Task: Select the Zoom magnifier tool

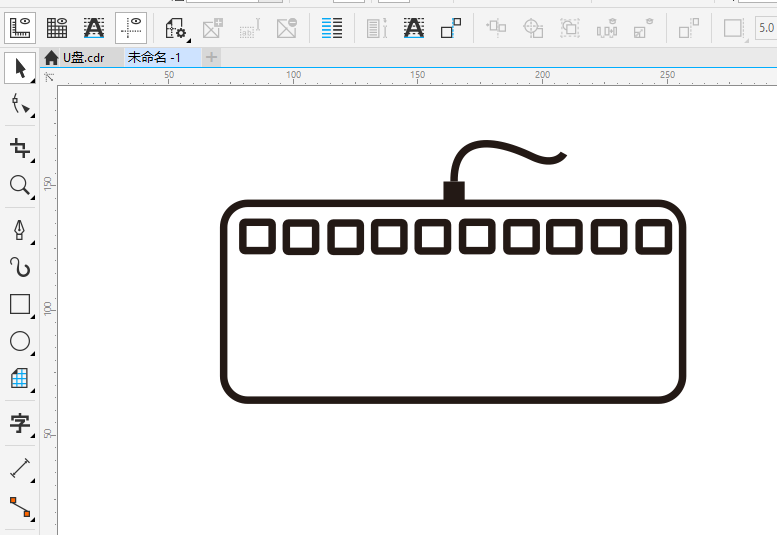Action: pyautogui.click(x=20, y=185)
